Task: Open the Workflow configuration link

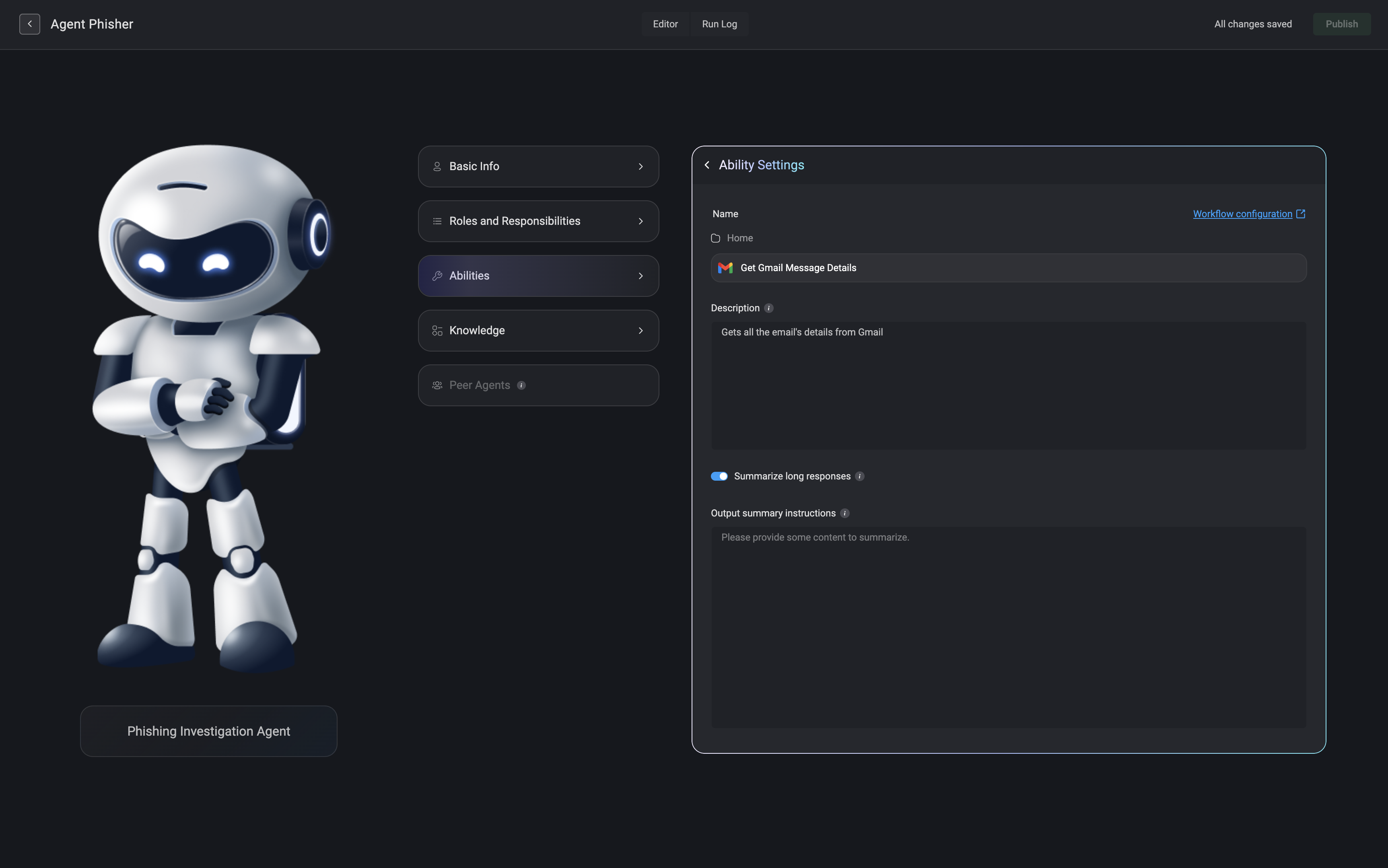Action: coord(1242,214)
